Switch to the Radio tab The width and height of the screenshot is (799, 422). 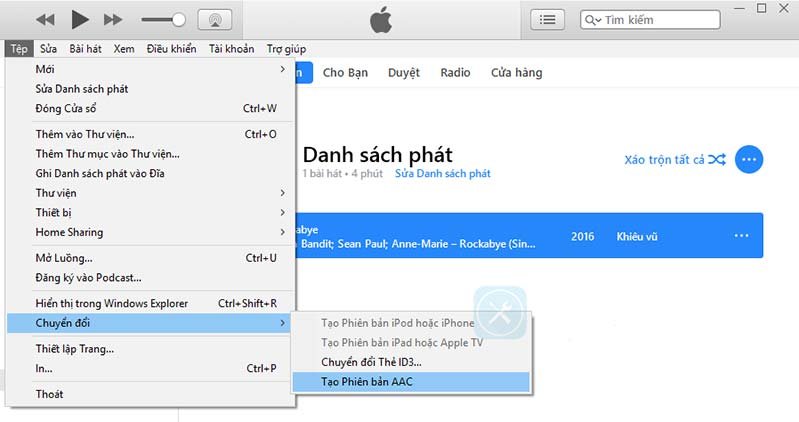(455, 73)
